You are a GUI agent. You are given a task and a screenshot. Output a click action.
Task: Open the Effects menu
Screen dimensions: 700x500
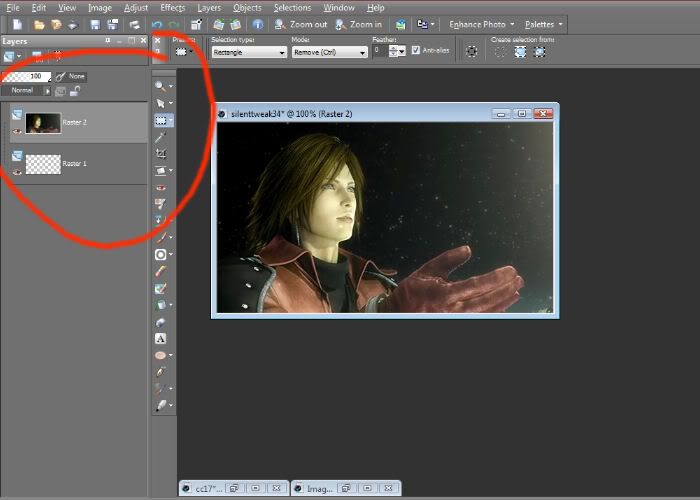pyautogui.click(x=172, y=8)
